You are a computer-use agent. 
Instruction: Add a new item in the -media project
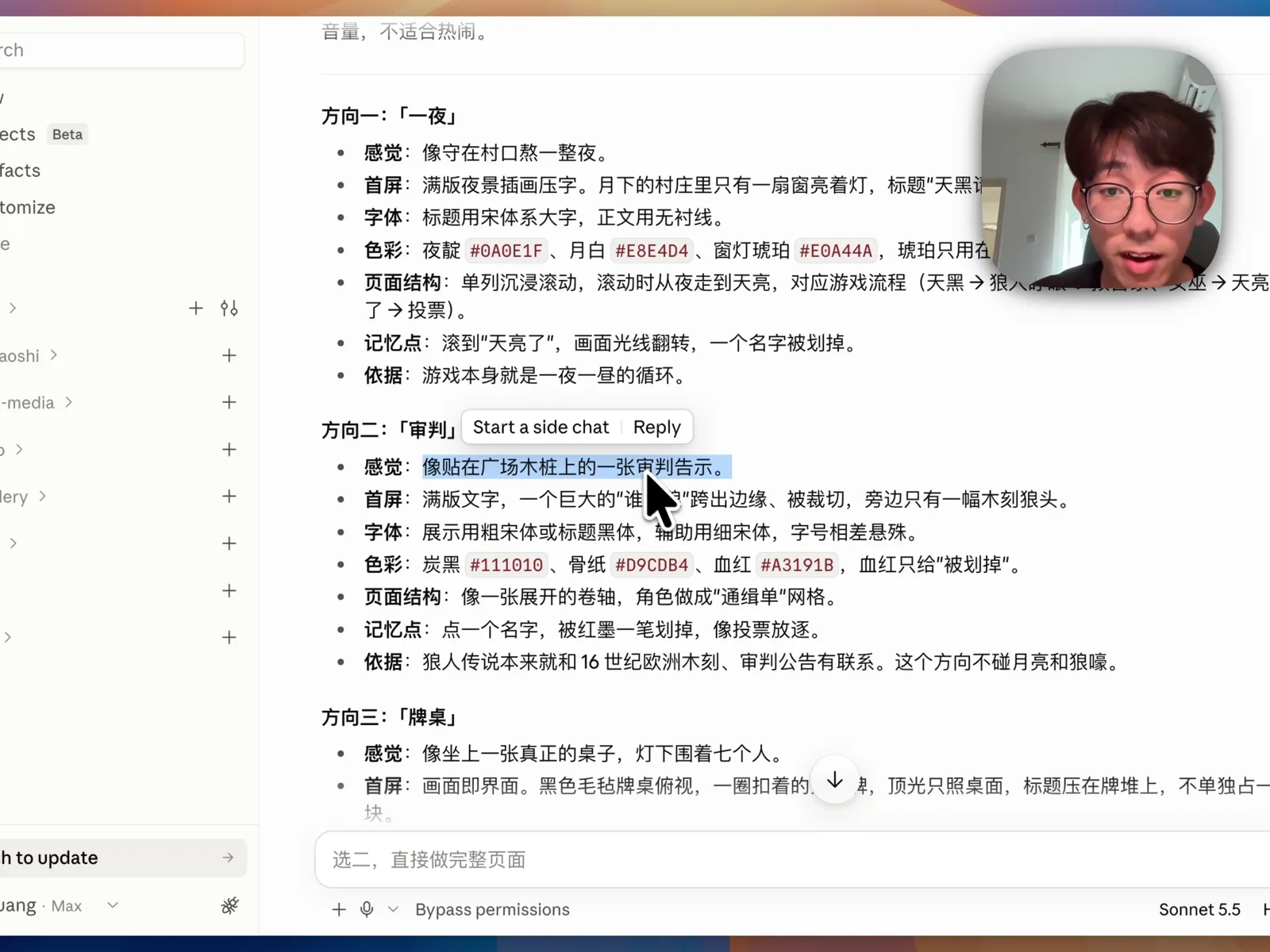[x=229, y=402]
